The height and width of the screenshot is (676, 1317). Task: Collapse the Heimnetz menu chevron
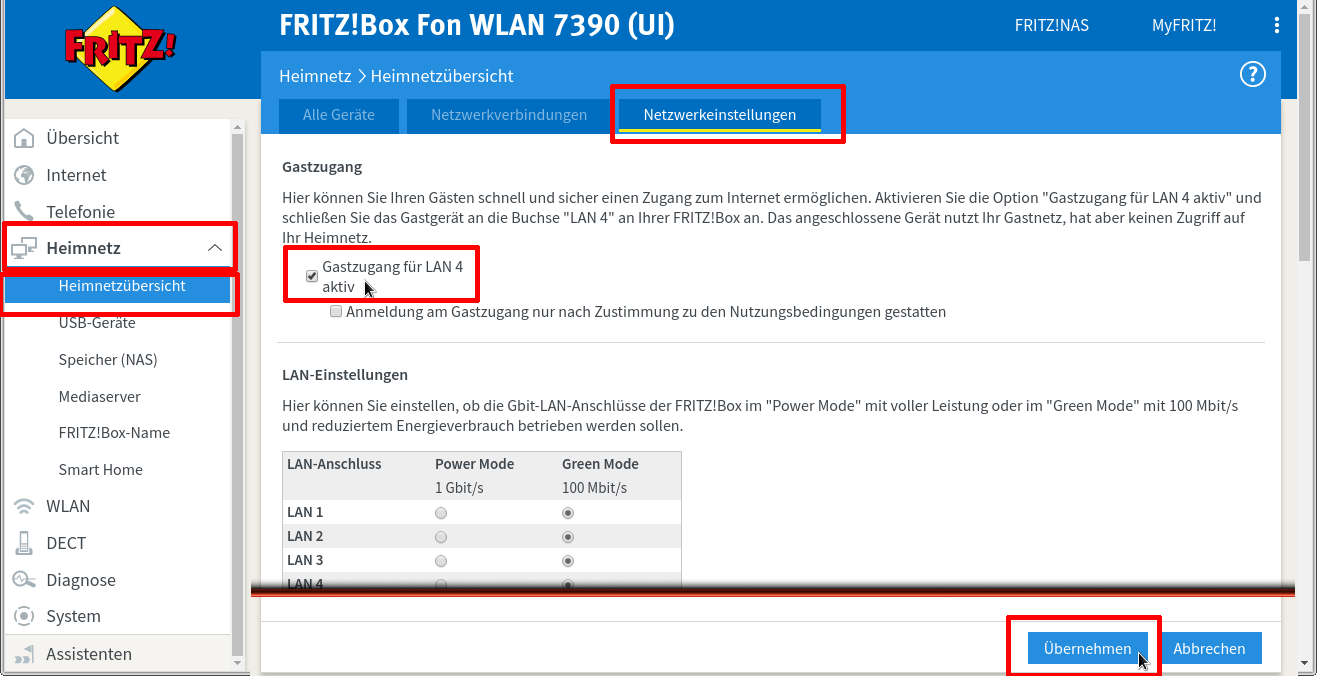tap(215, 248)
